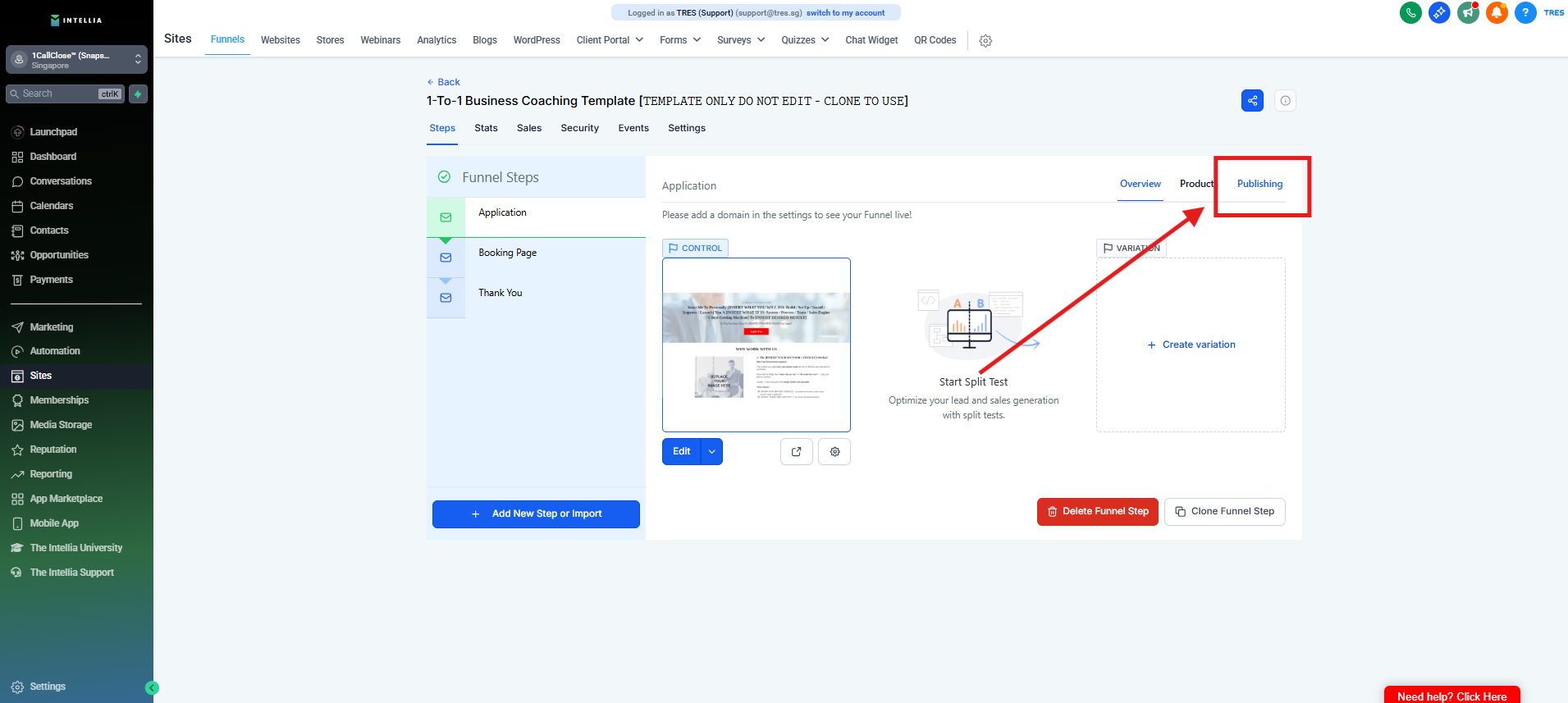Open the control page gear settings

834,451
